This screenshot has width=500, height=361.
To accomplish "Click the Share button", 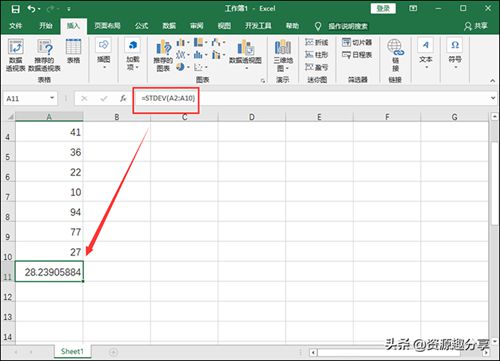I will (476, 26).
